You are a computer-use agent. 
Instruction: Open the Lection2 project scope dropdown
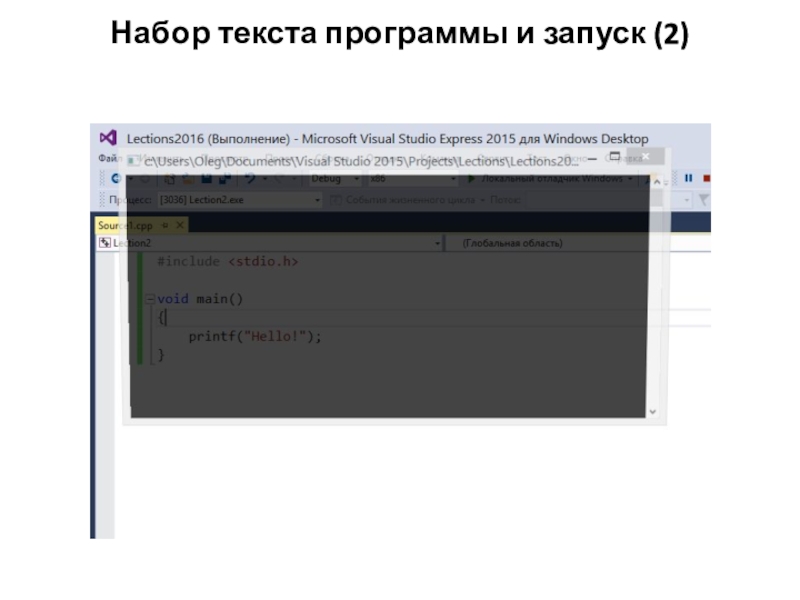pos(437,243)
